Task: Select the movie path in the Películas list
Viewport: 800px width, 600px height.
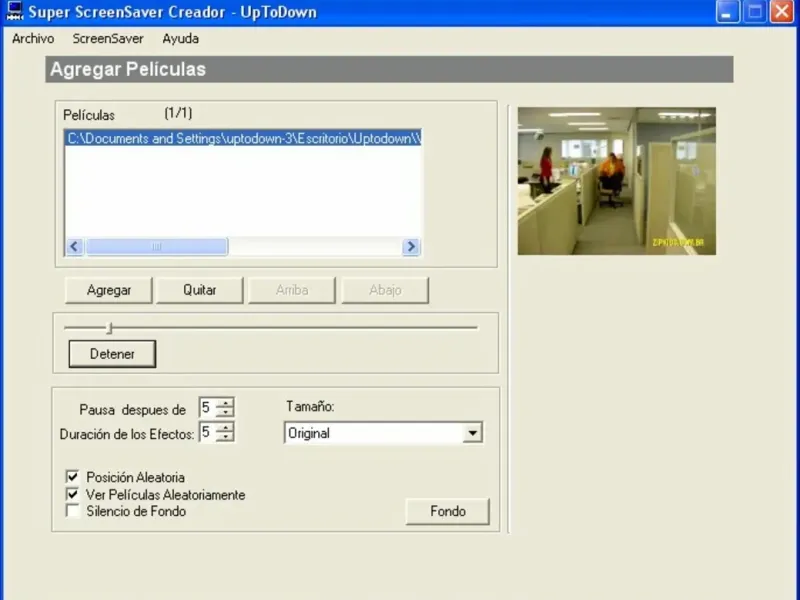Action: tap(243, 139)
